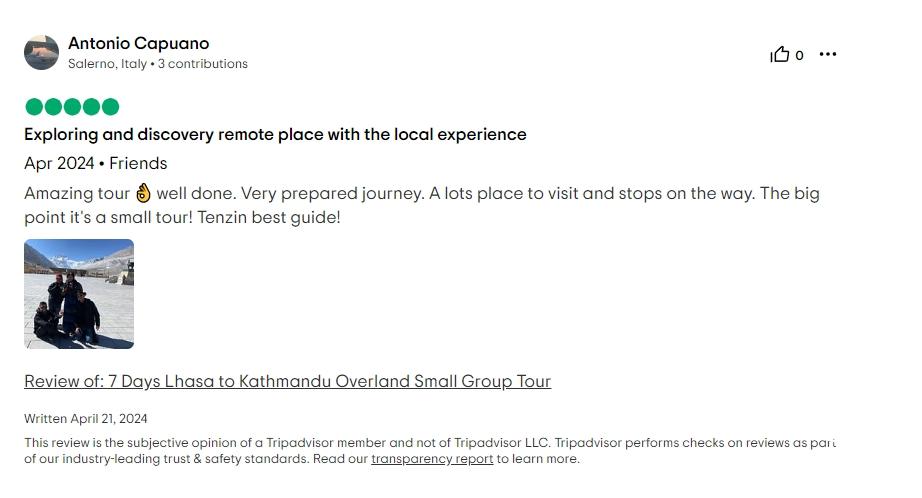Click the OK hand emoji in review
The width and height of the screenshot is (922, 498).
(143, 193)
